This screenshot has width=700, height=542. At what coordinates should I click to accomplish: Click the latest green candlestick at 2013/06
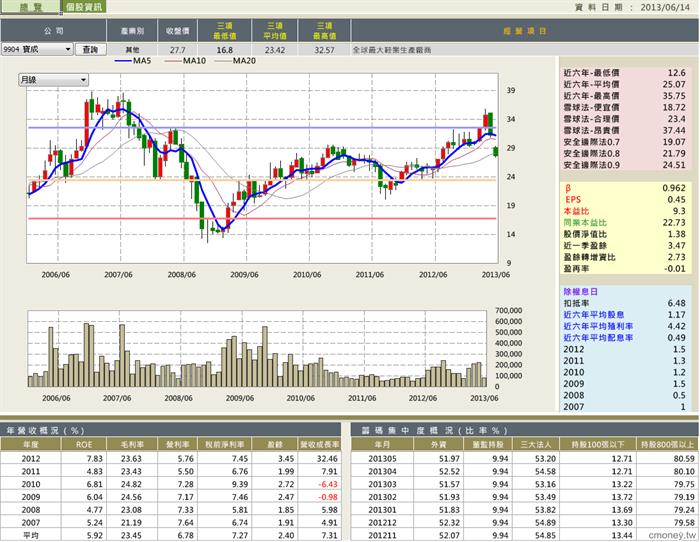click(496, 152)
